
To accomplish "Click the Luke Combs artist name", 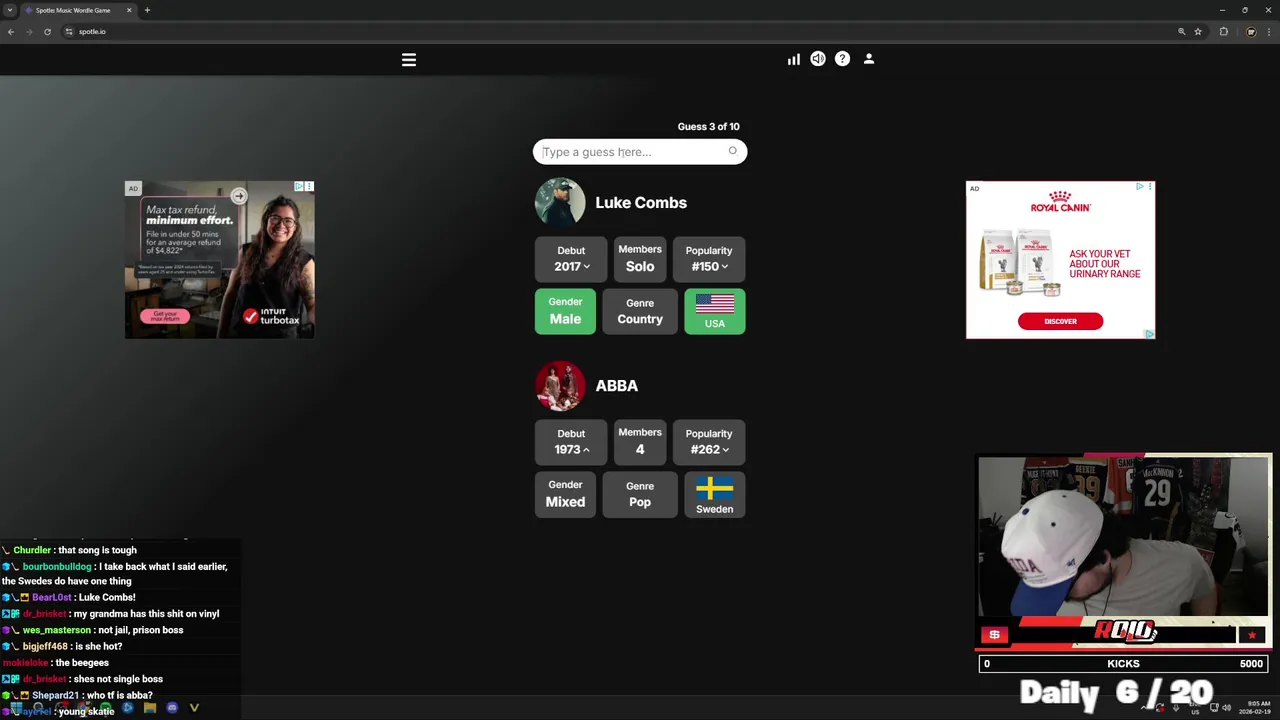I will (x=641, y=203).
